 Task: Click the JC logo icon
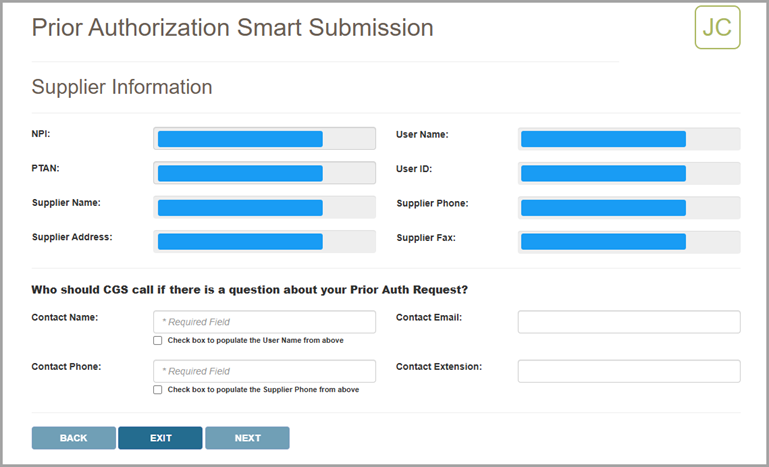(717, 27)
